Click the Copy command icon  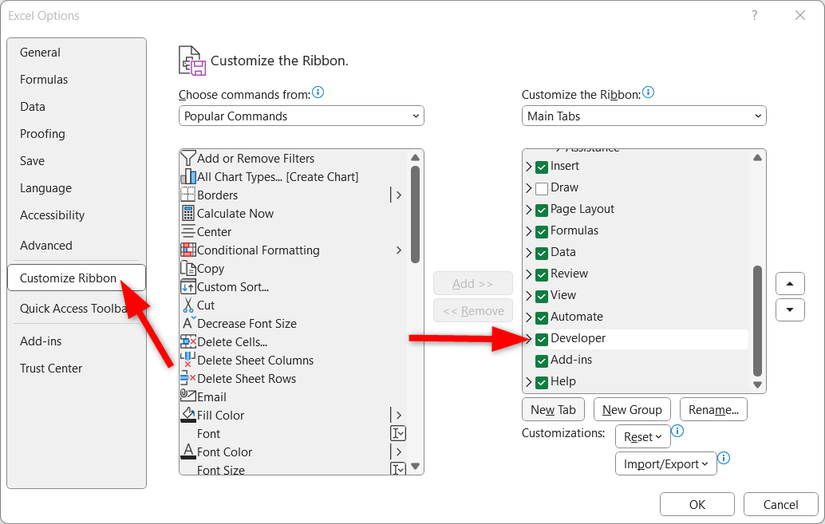[x=188, y=268]
